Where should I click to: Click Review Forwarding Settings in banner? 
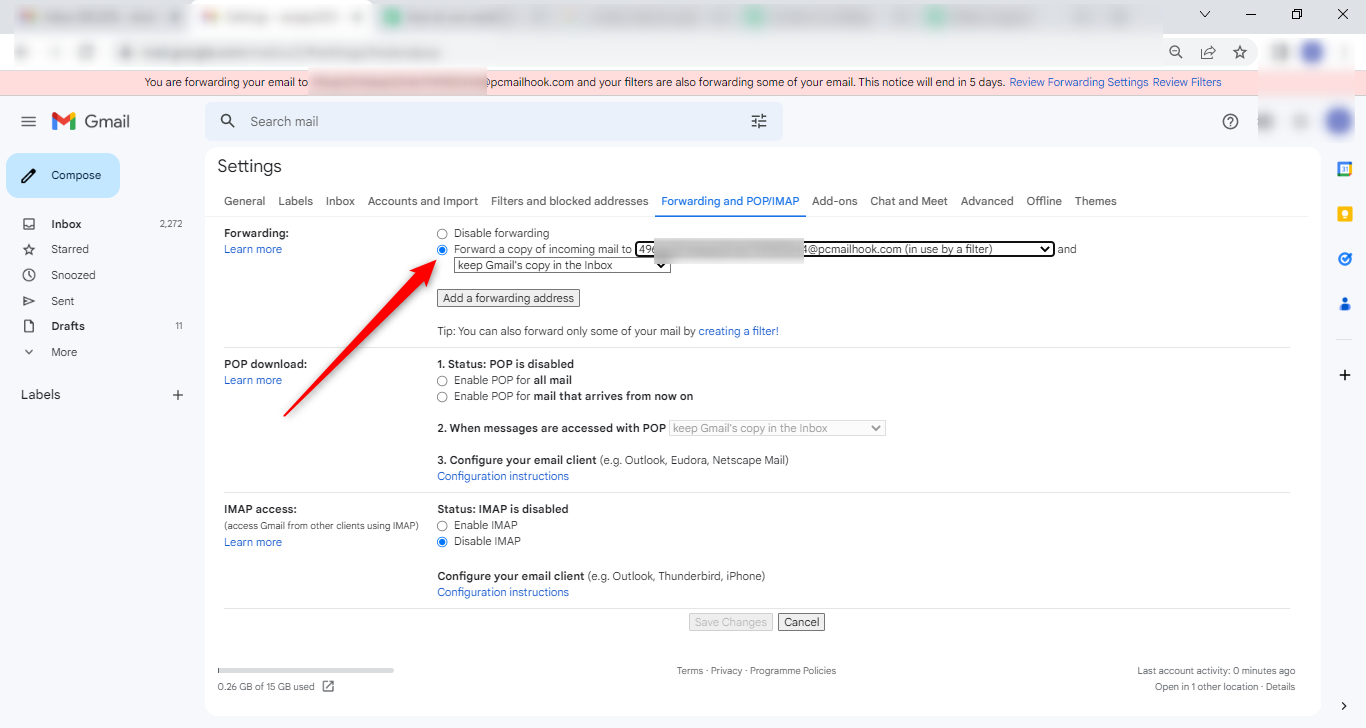(x=1079, y=82)
